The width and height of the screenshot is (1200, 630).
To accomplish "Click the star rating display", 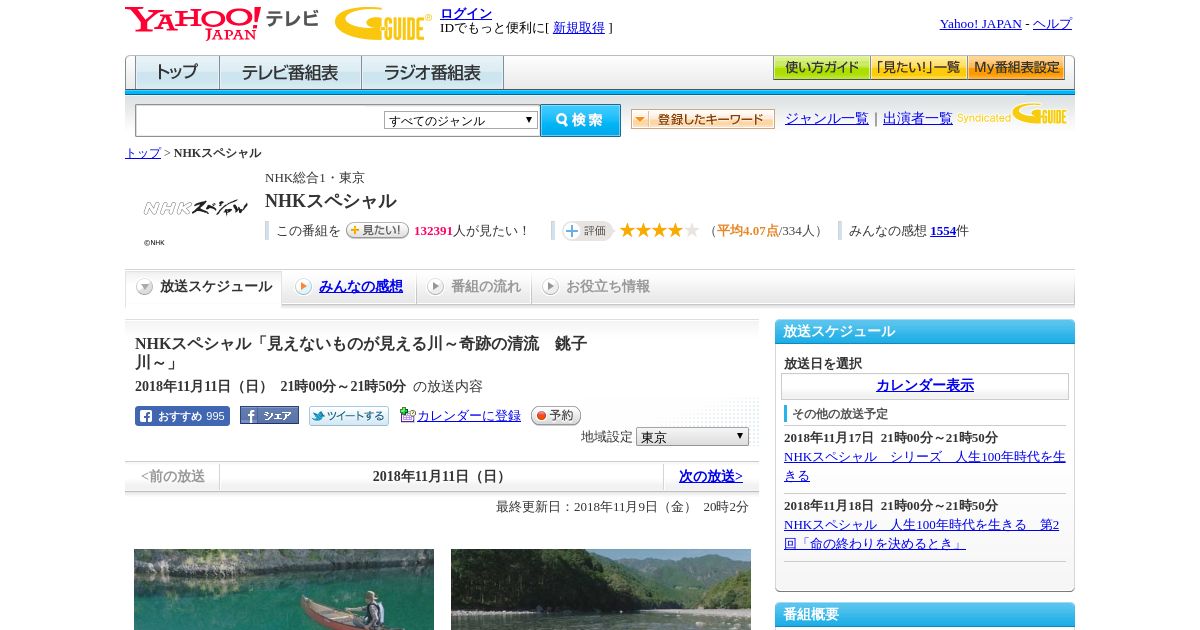I will tap(659, 230).
